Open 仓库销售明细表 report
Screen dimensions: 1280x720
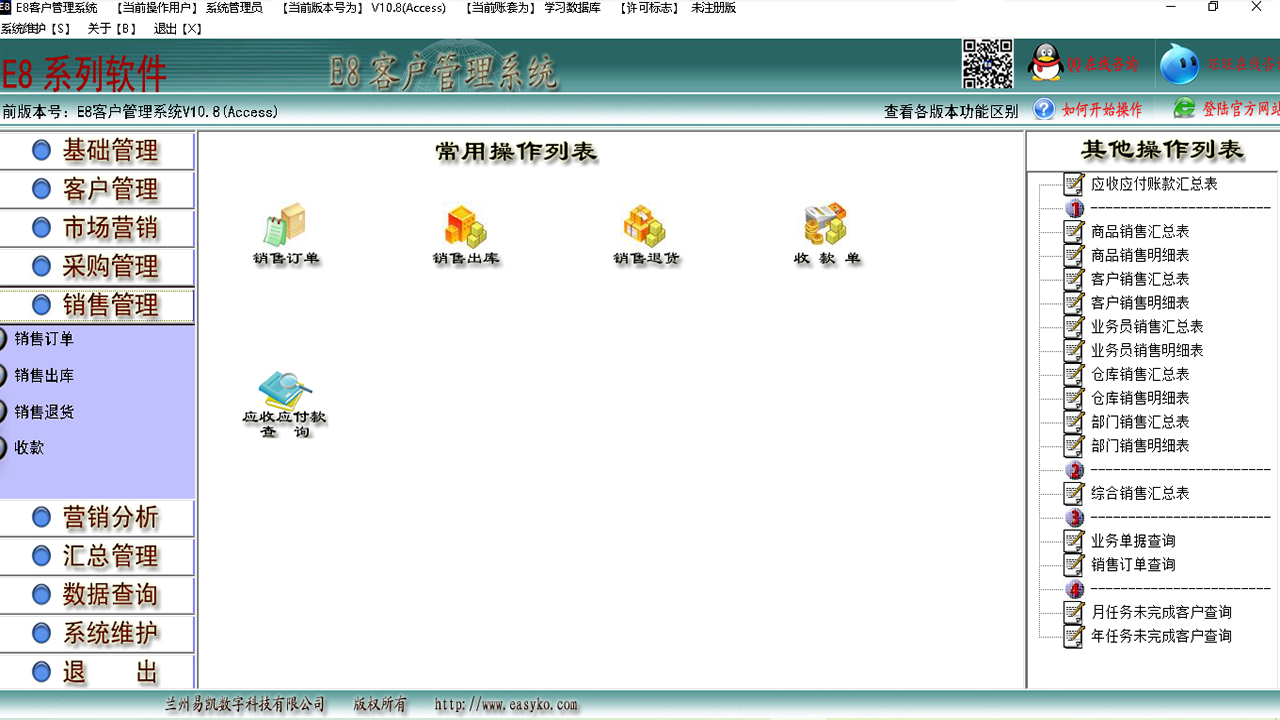pyautogui.click(x=1140, y=398)
